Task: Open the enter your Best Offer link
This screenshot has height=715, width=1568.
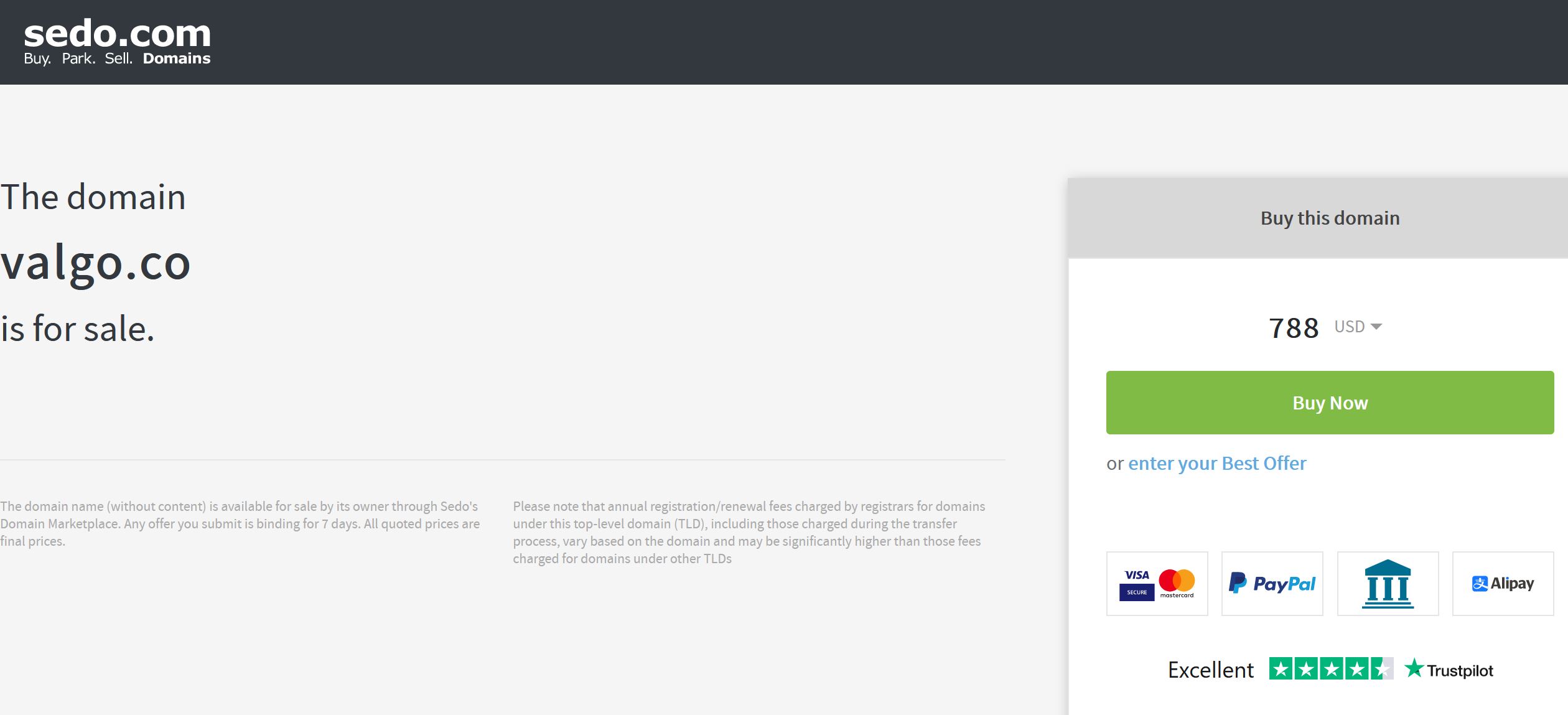Action: tap(1217, 464)
